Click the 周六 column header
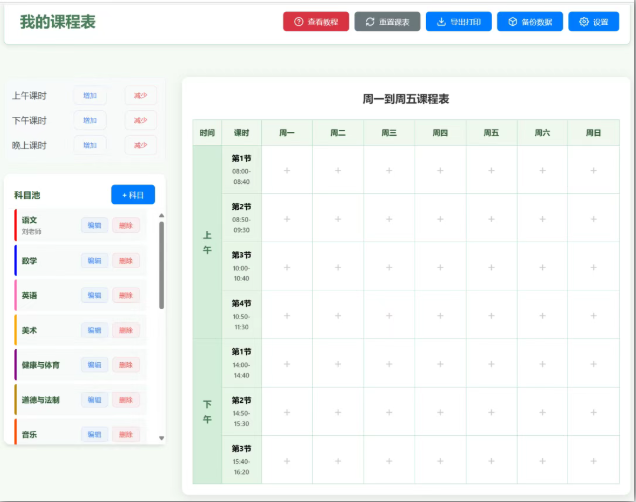Viewport: 636px width, 502px height. pos(542,133)
